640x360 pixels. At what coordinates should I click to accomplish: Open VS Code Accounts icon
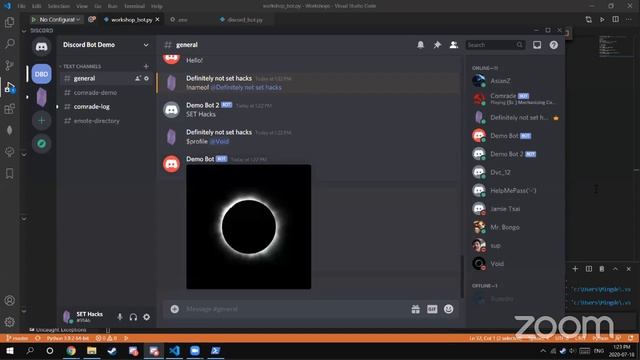tap(9, 300)
